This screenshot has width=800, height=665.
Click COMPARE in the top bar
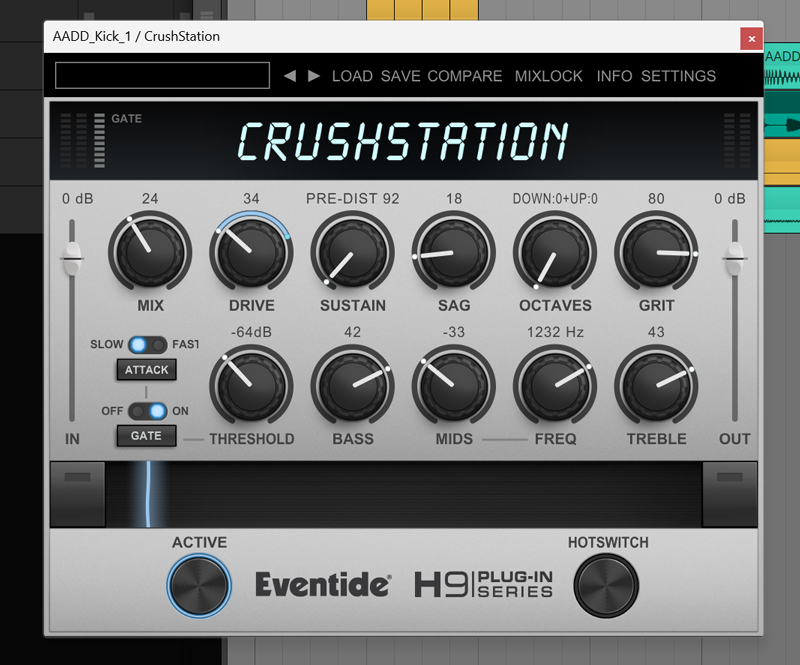(465, 76)
